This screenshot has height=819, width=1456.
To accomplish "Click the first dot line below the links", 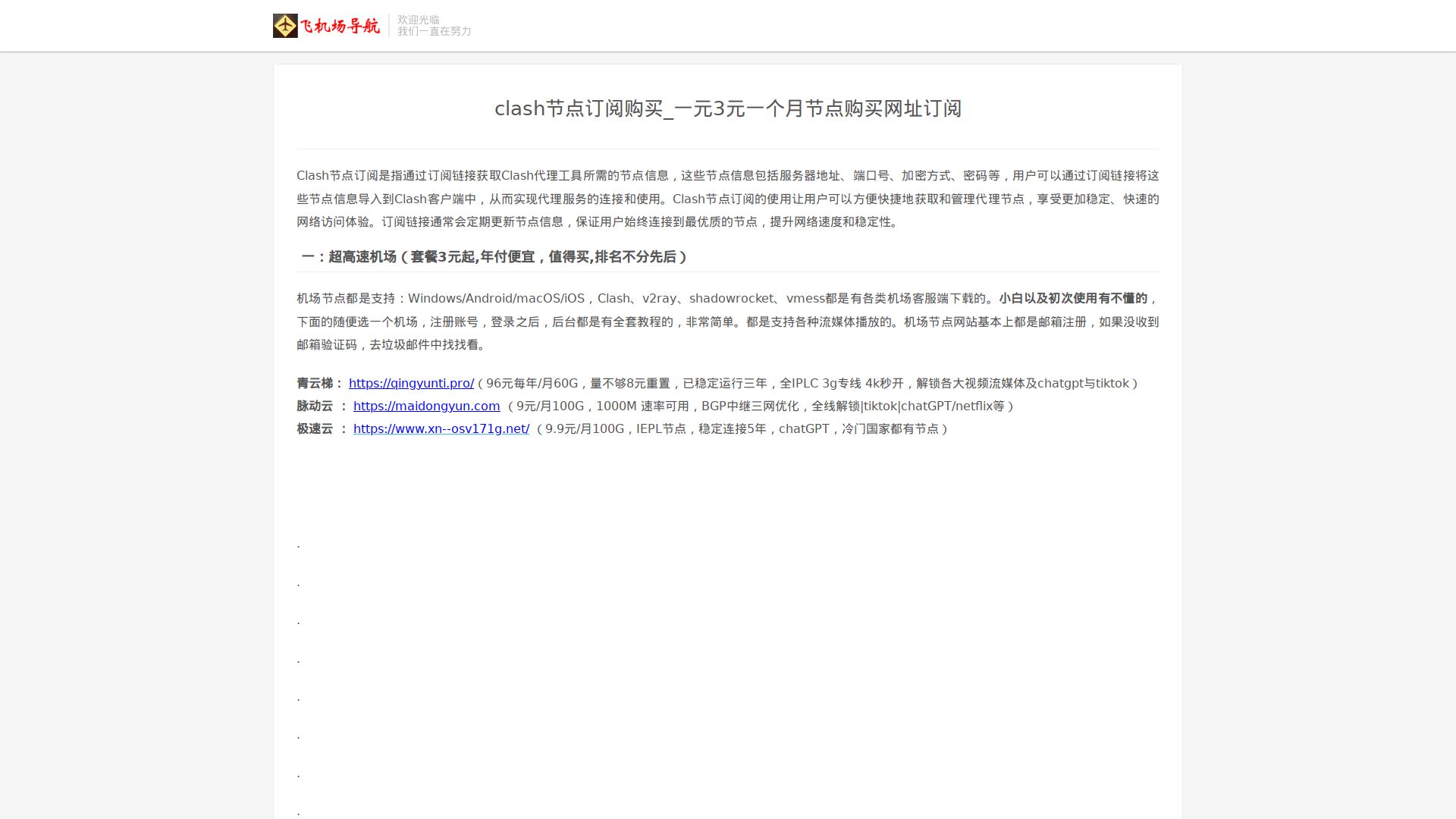I will (299, 544).
